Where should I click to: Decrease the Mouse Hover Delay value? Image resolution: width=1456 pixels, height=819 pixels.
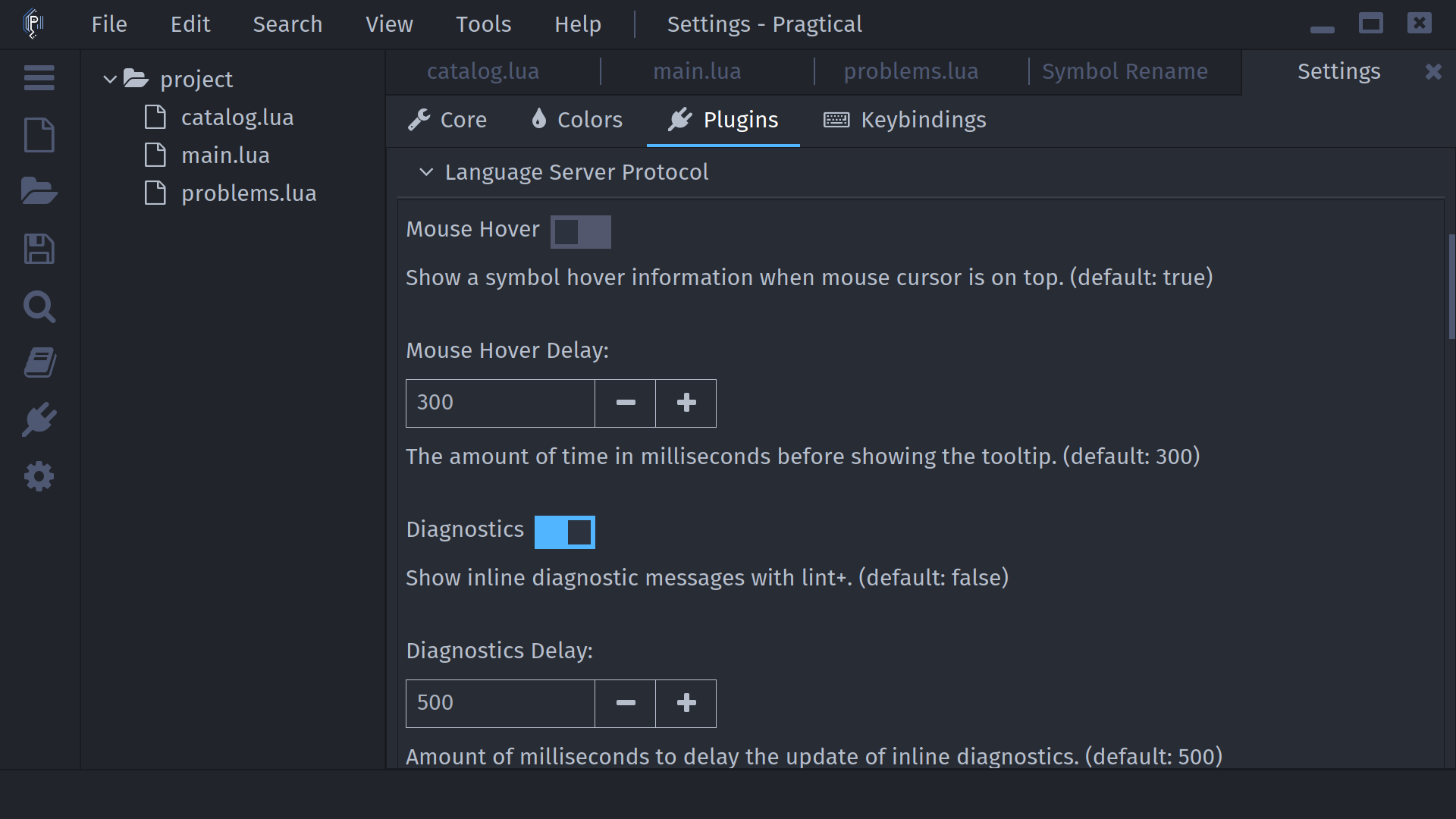[626, 403]
